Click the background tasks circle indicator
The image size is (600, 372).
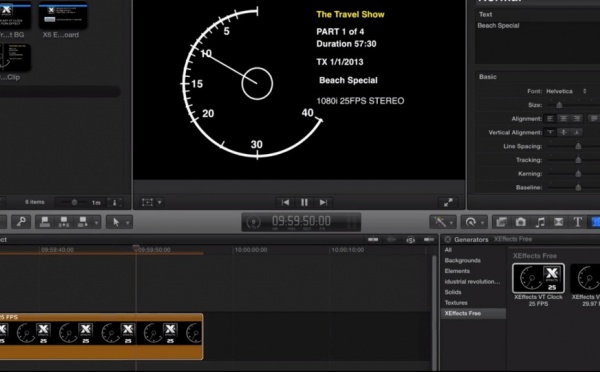pyautogui.click(x=253, y=222)
